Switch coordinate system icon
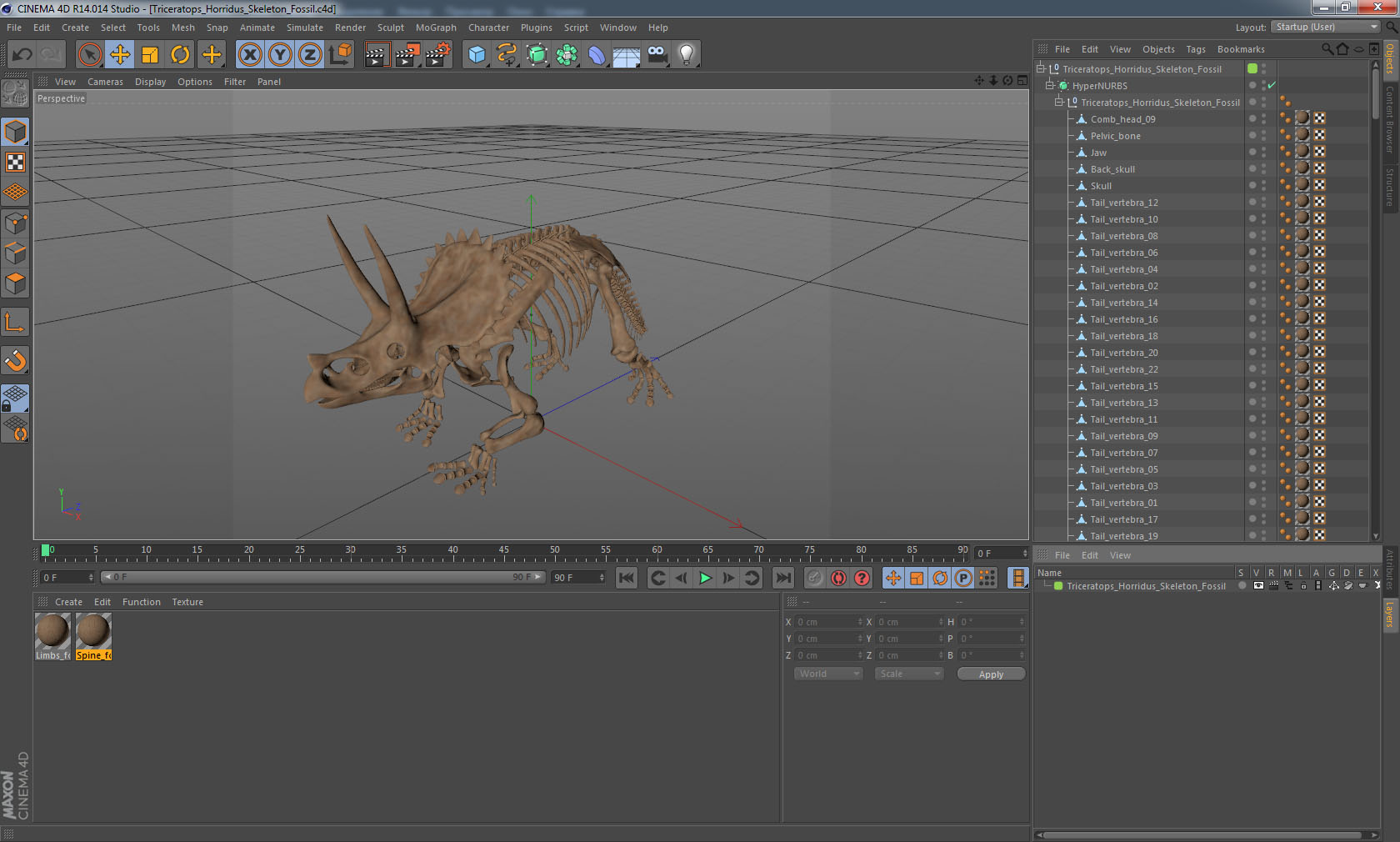Viewport: 1400px width, 842px height. click(x=340, y=55)
